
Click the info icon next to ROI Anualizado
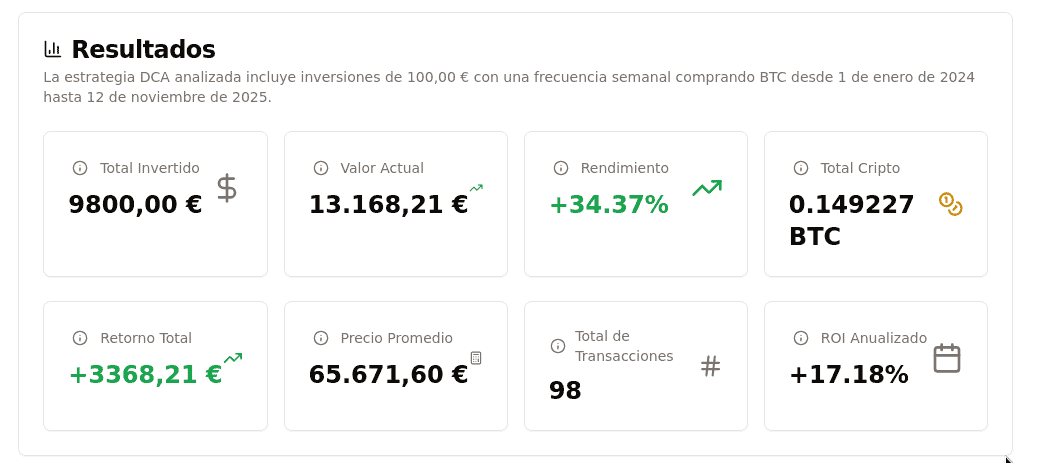(801, 338)
